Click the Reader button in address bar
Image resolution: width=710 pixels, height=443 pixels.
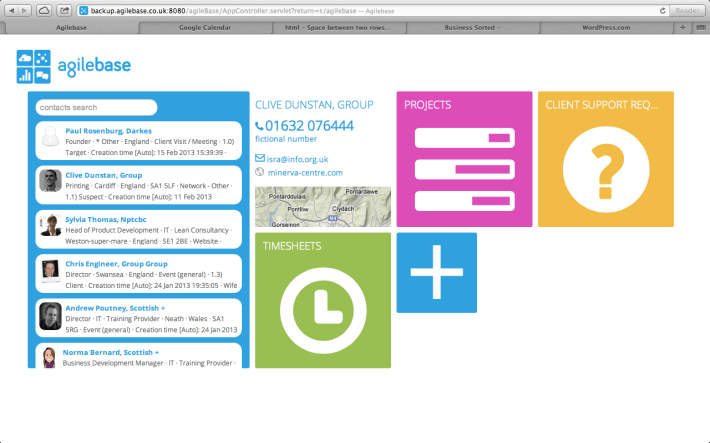point(687,10)
